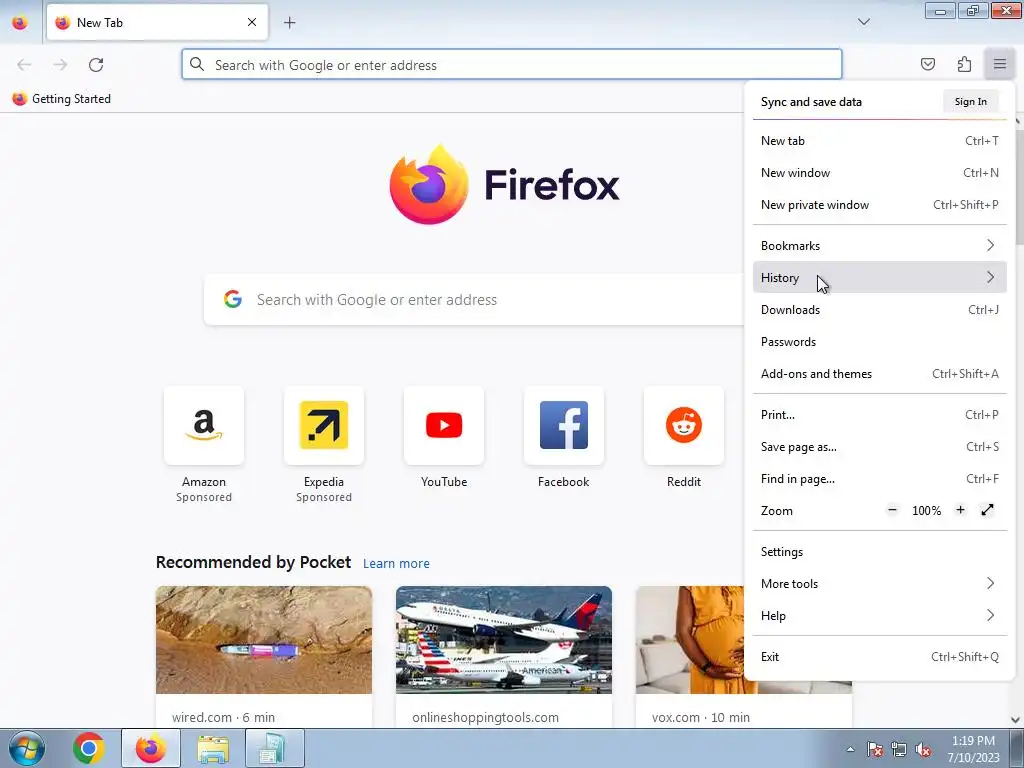Click the Firefox View icon beside tabs
The width and height of the screenshot is (1024, 768).
click(20, 23)
